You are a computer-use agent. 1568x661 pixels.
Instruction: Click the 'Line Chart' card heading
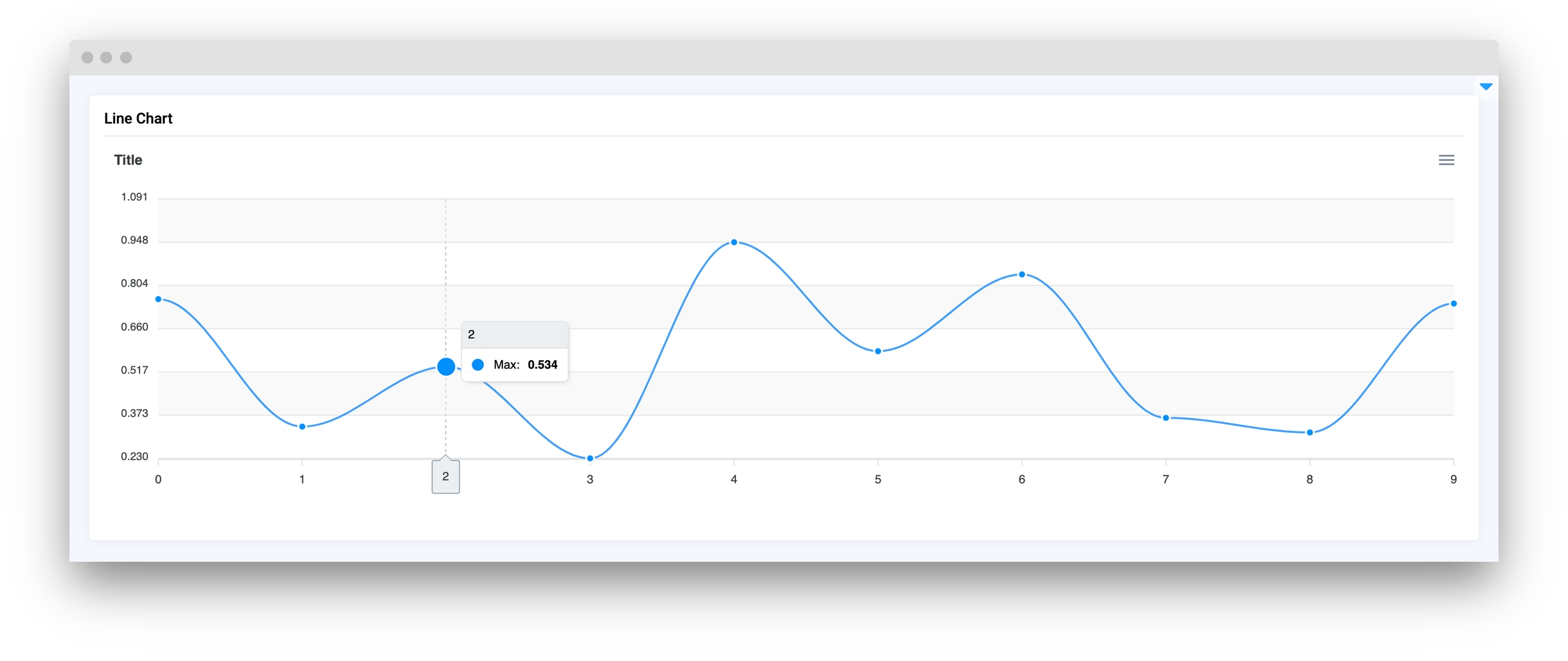click(x=138, y=118)
